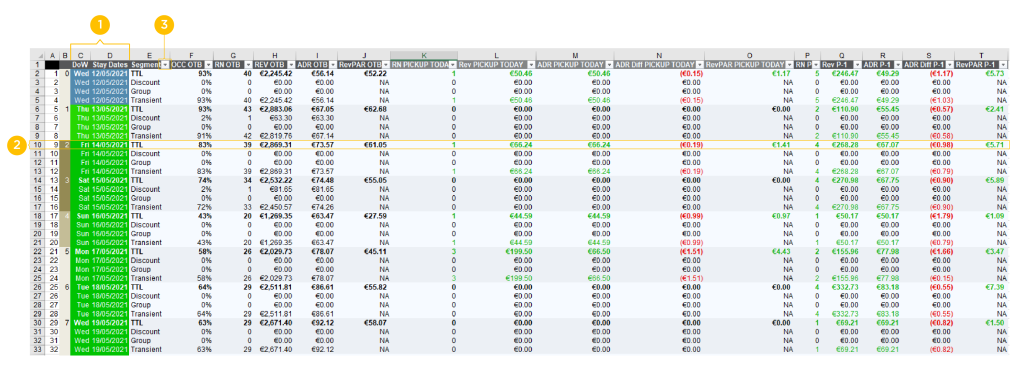The height and width of the screenshot is (376, 1024).
Task: Open the Segment column filter dropdown
Action: (165, 65)
